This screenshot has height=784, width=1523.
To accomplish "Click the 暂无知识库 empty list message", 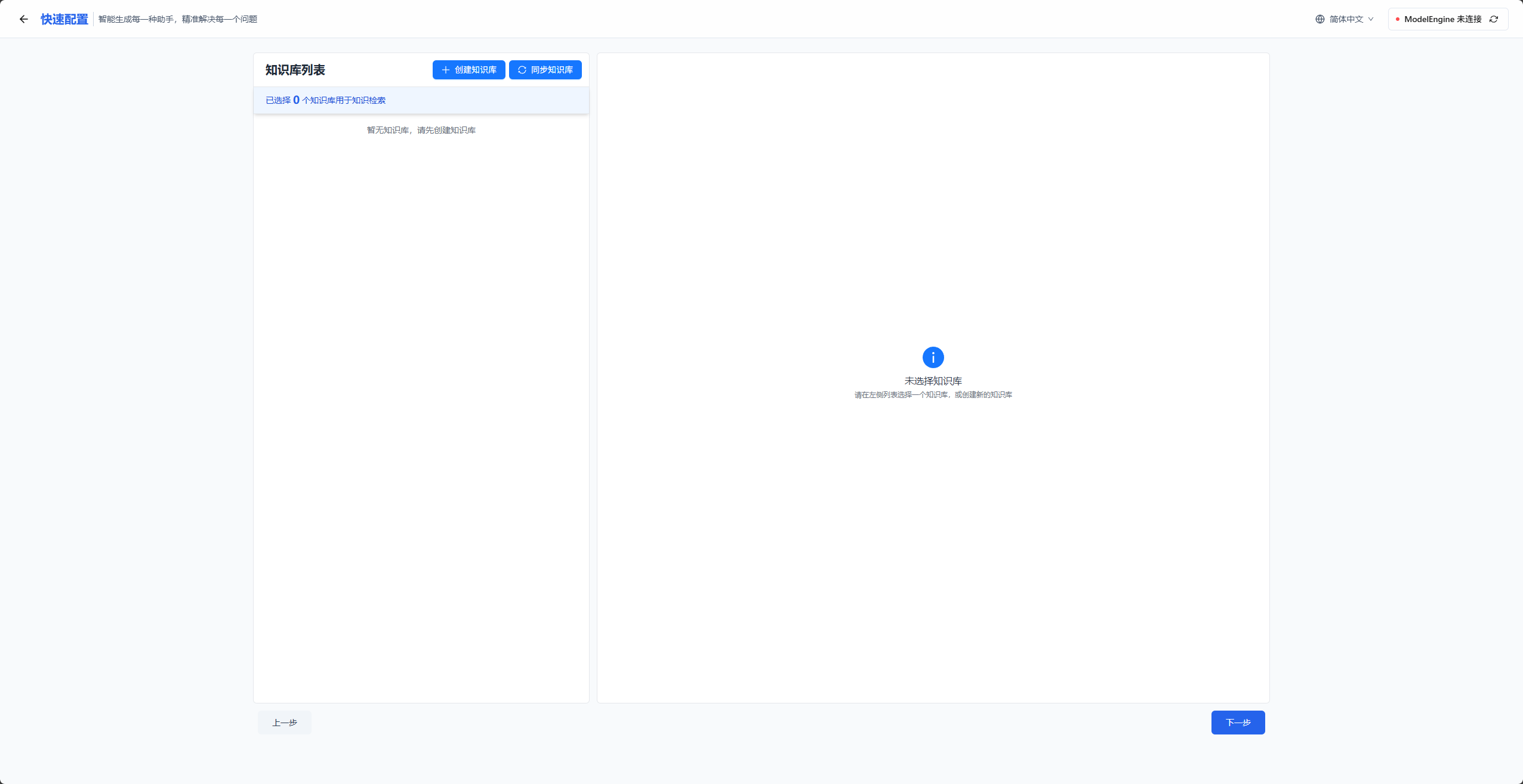I will [421, 130].
